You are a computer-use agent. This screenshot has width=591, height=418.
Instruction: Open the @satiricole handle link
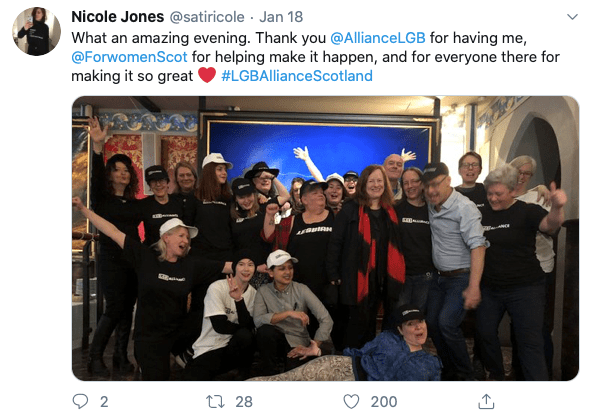207,17
